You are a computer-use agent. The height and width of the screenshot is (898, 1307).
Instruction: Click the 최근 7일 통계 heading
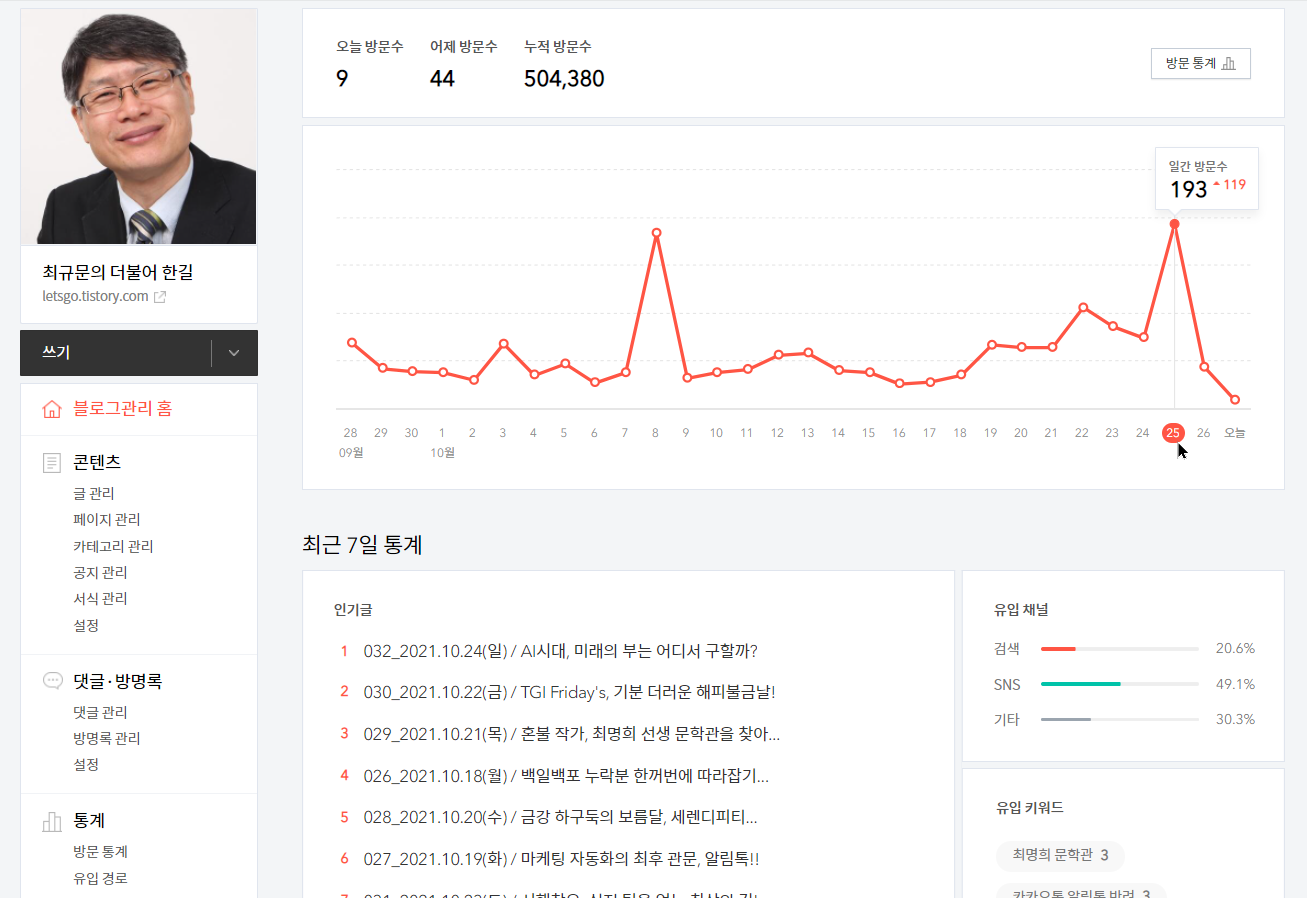click(362, 545)
